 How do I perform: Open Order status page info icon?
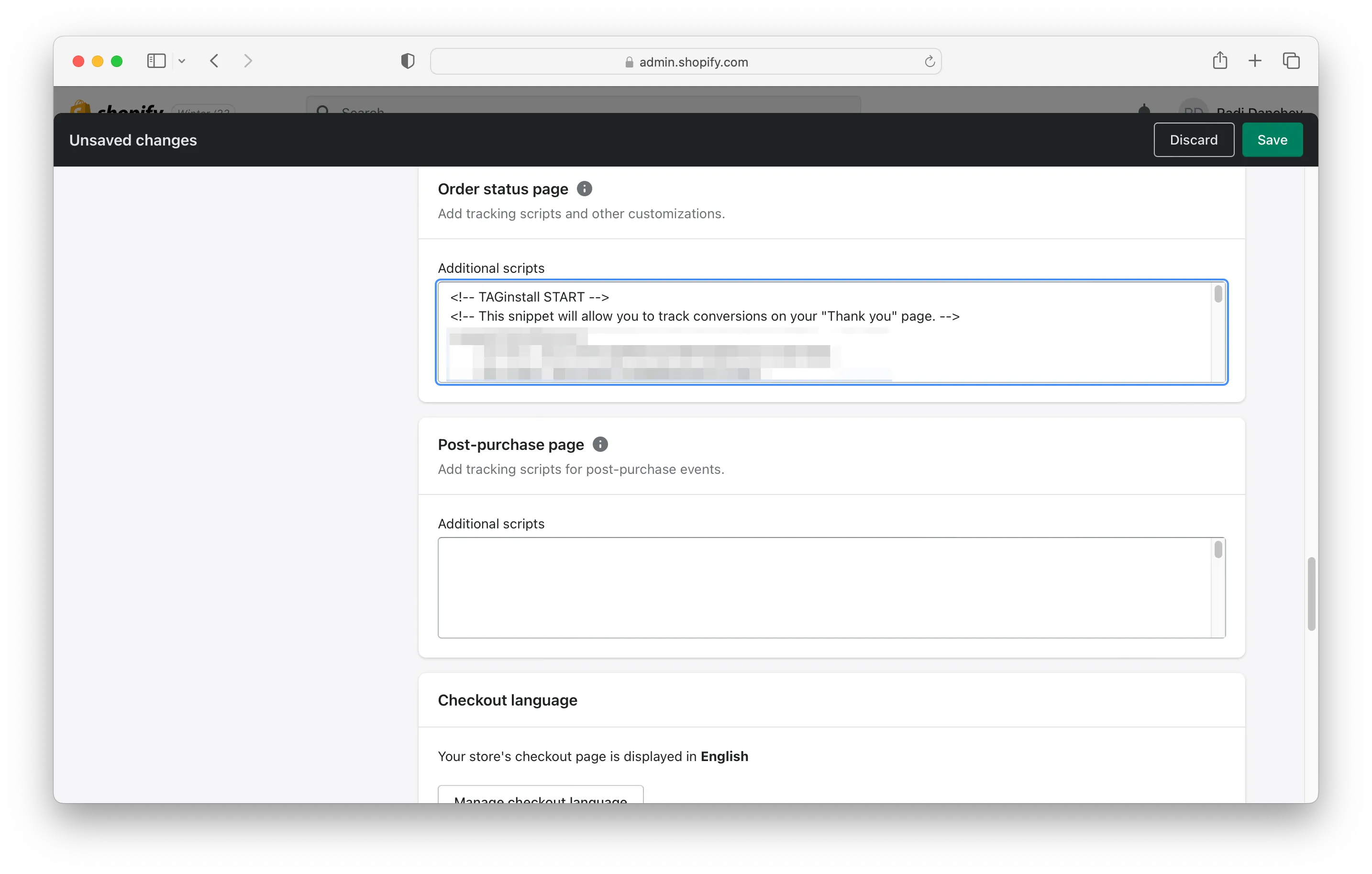(x=584, y=189)
